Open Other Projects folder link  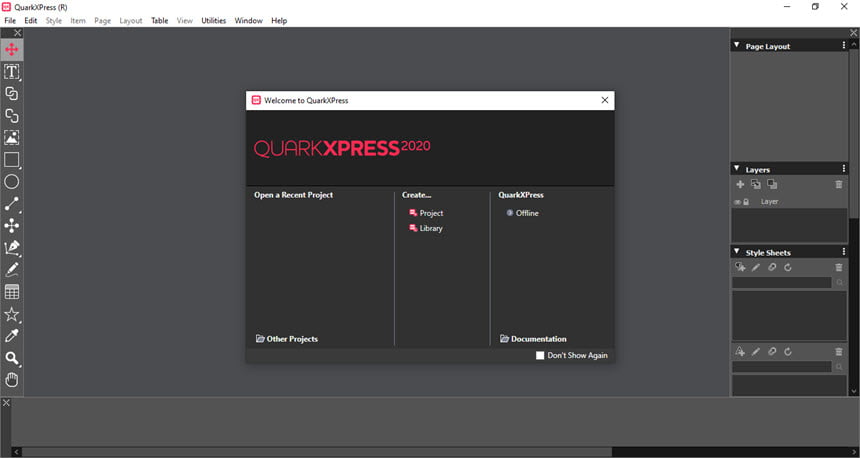tap(287, 339)
